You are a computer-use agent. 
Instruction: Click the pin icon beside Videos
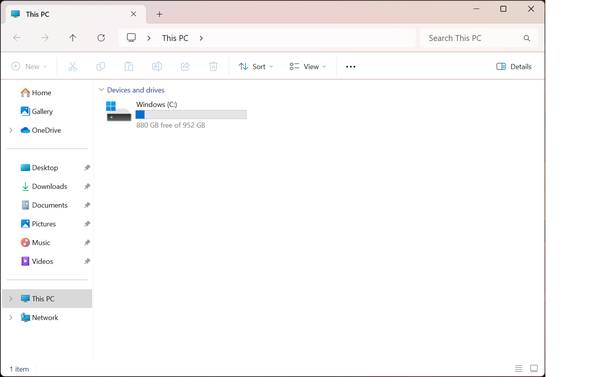tap(87, 261)
